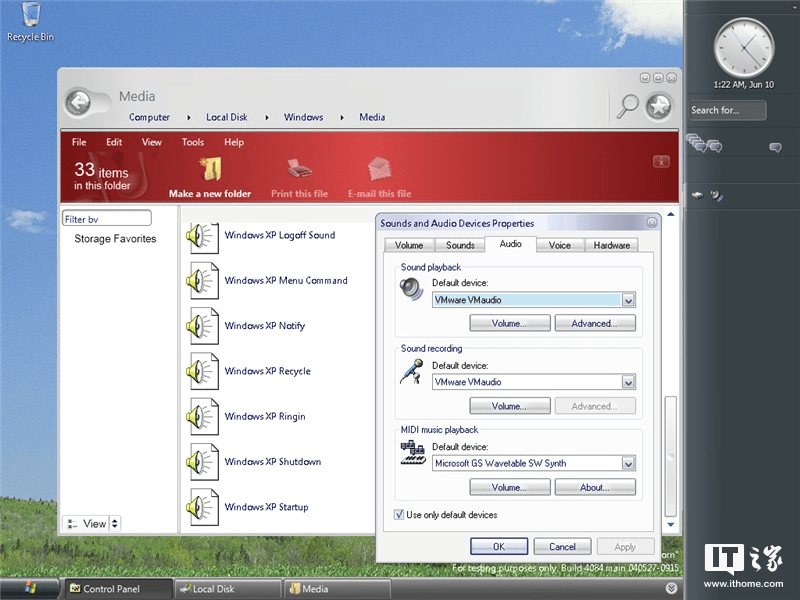Click the clock in the sidebar
This screenshot has height=600, width=800.
point(742,48)
